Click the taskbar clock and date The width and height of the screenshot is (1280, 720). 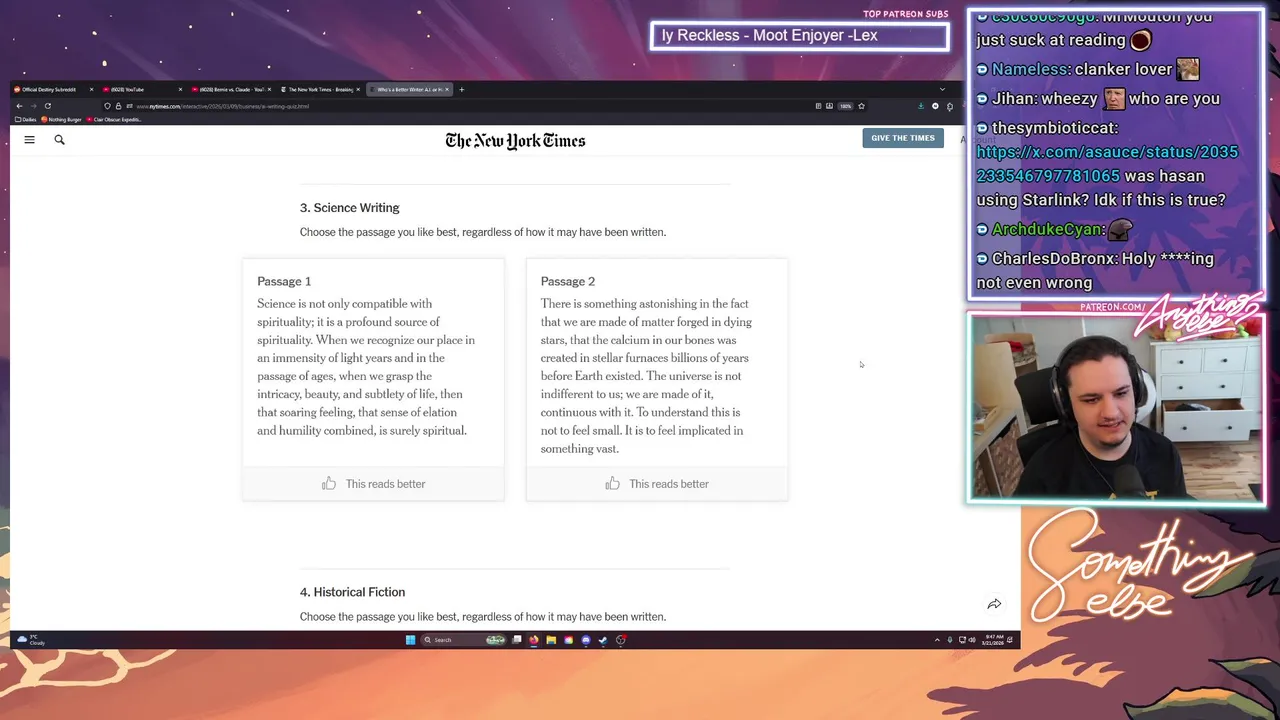coord(993,640)
